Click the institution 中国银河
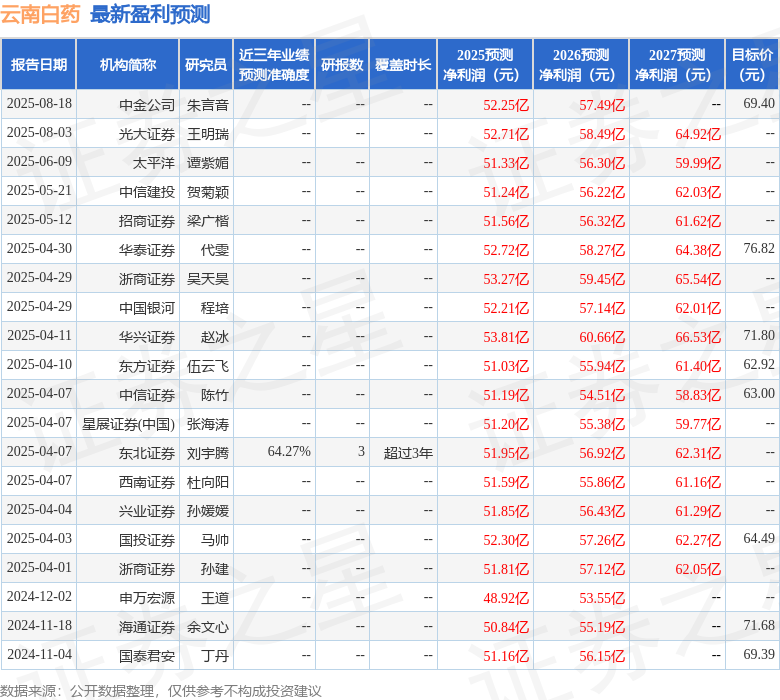780x700 pixels. 147,307
